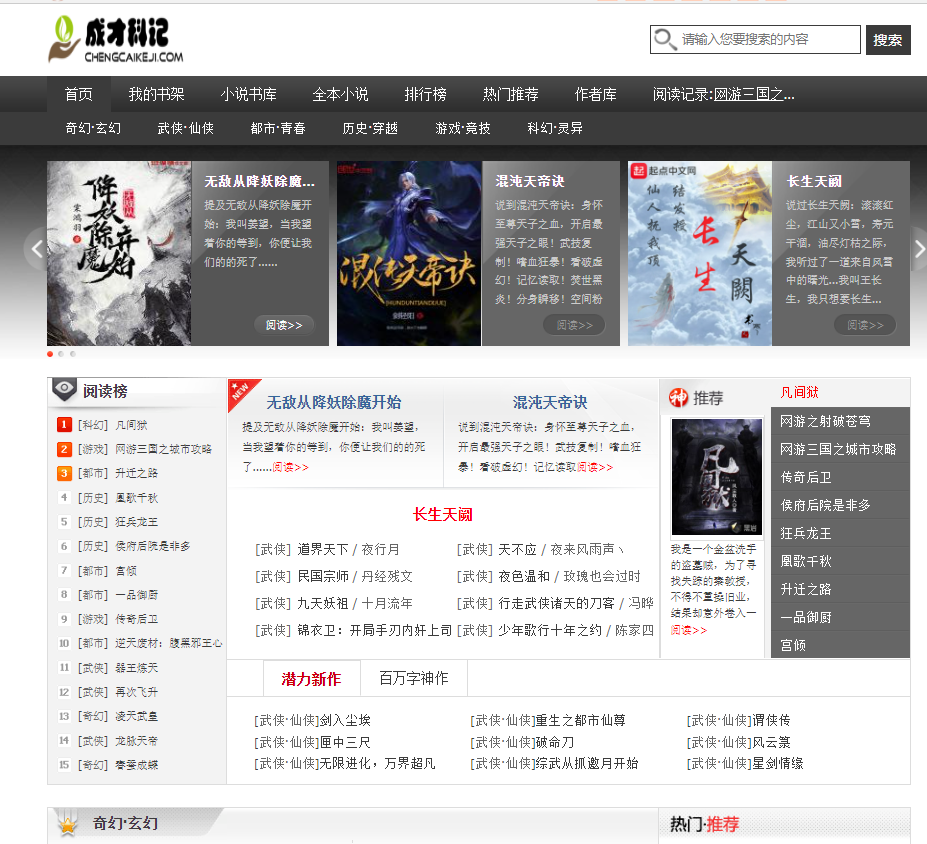Image resolution: width=927 pixels, height=844 pixels.
Task: Open the 长生天阙 red title link
Action: [x=442, y=514]
